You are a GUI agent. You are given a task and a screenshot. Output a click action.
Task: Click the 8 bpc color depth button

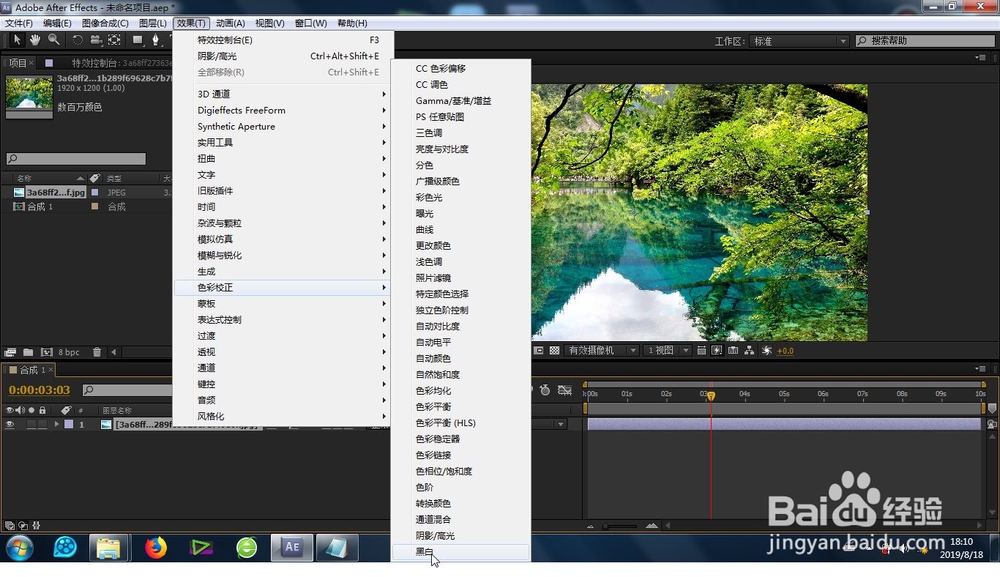69,352
